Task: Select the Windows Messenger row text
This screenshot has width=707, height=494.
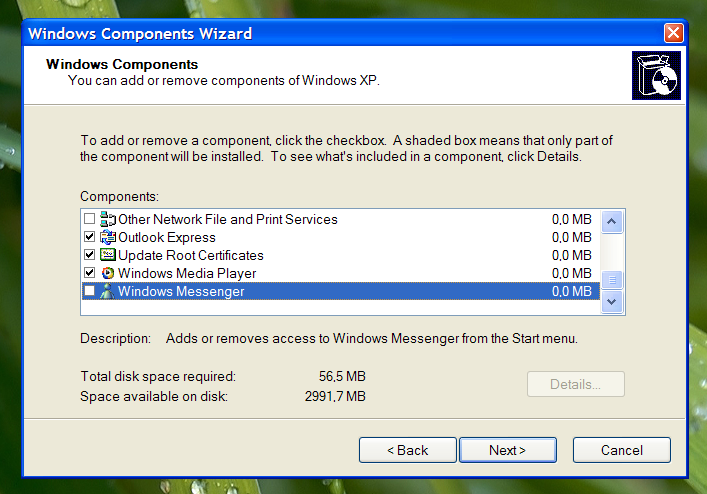Action: (181, 292)
